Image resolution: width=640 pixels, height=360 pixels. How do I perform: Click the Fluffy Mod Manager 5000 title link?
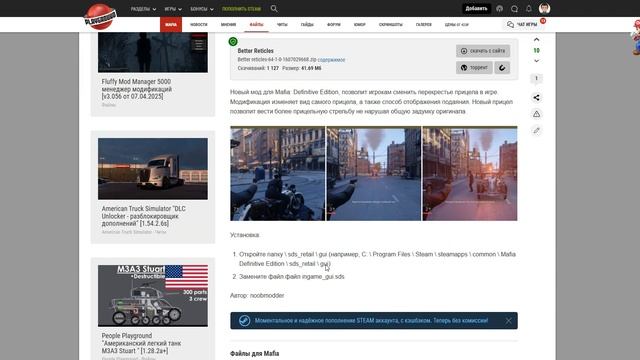pos(137,89)
